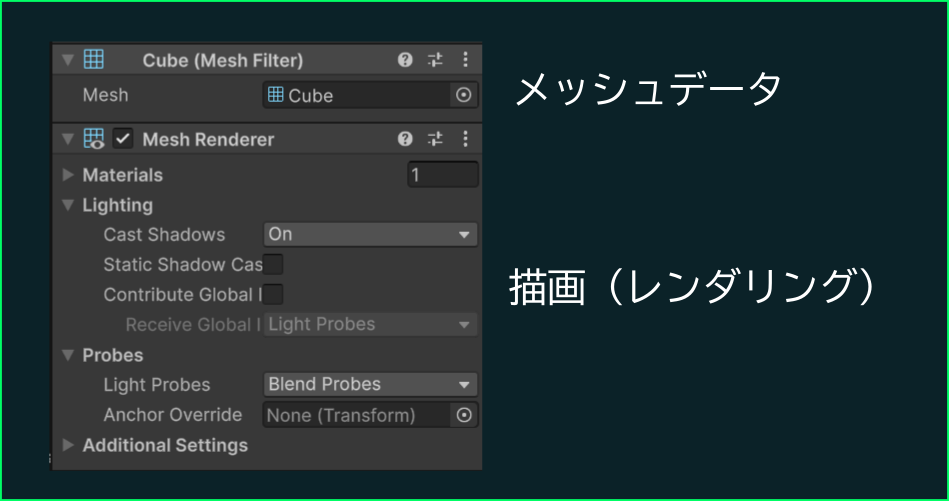Disable the Mesh Renderer enabled checkbox
Screen dimensions: 949x501
pos(123,139)
